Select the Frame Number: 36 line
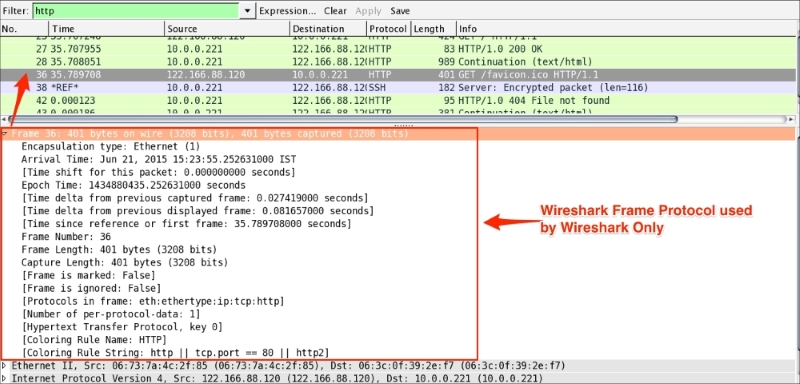This screenshot has width=800, height=384. [66, 237]
